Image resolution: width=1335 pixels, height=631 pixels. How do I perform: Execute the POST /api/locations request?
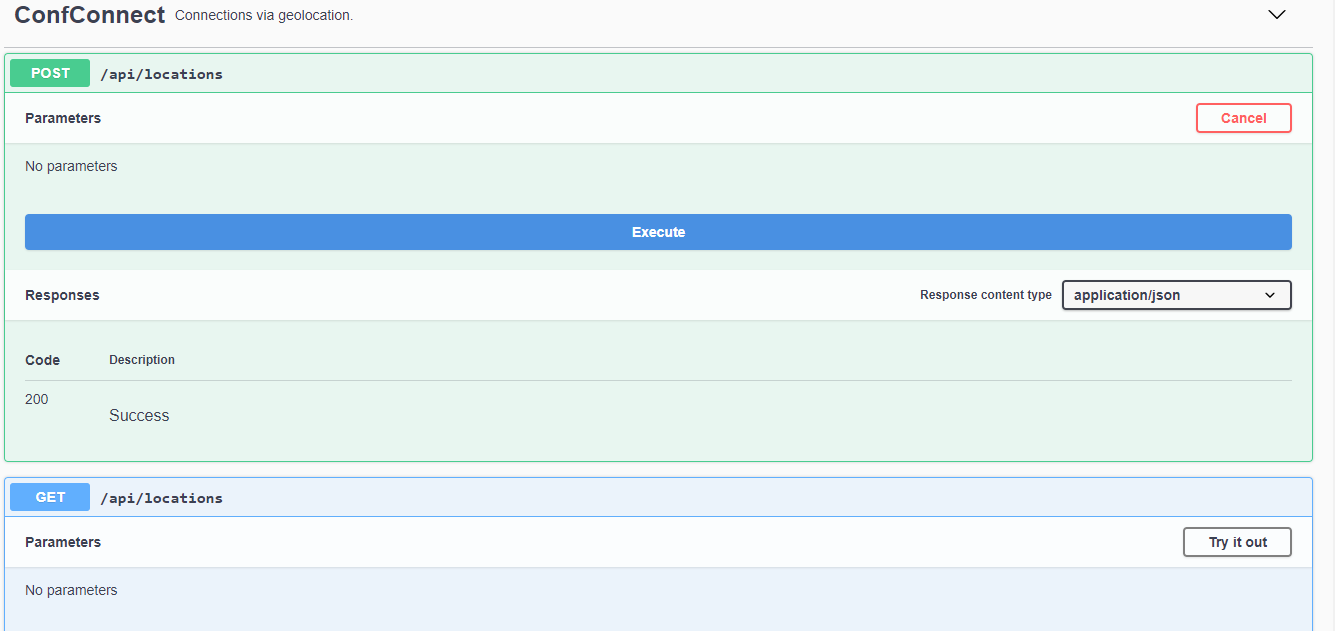658,232
